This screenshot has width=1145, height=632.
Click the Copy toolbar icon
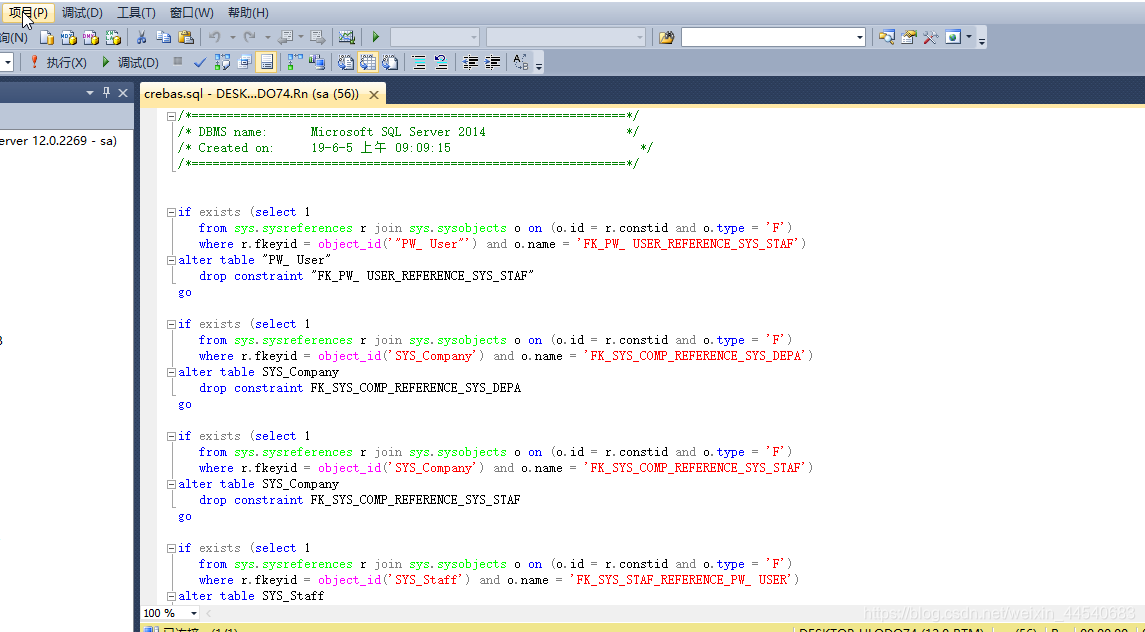[x=164, y=37]
